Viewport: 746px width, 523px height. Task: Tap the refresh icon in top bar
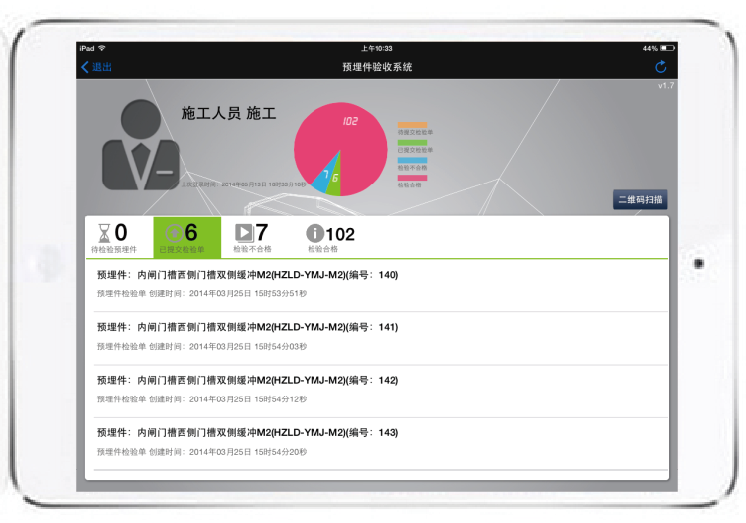pos(660,67)
